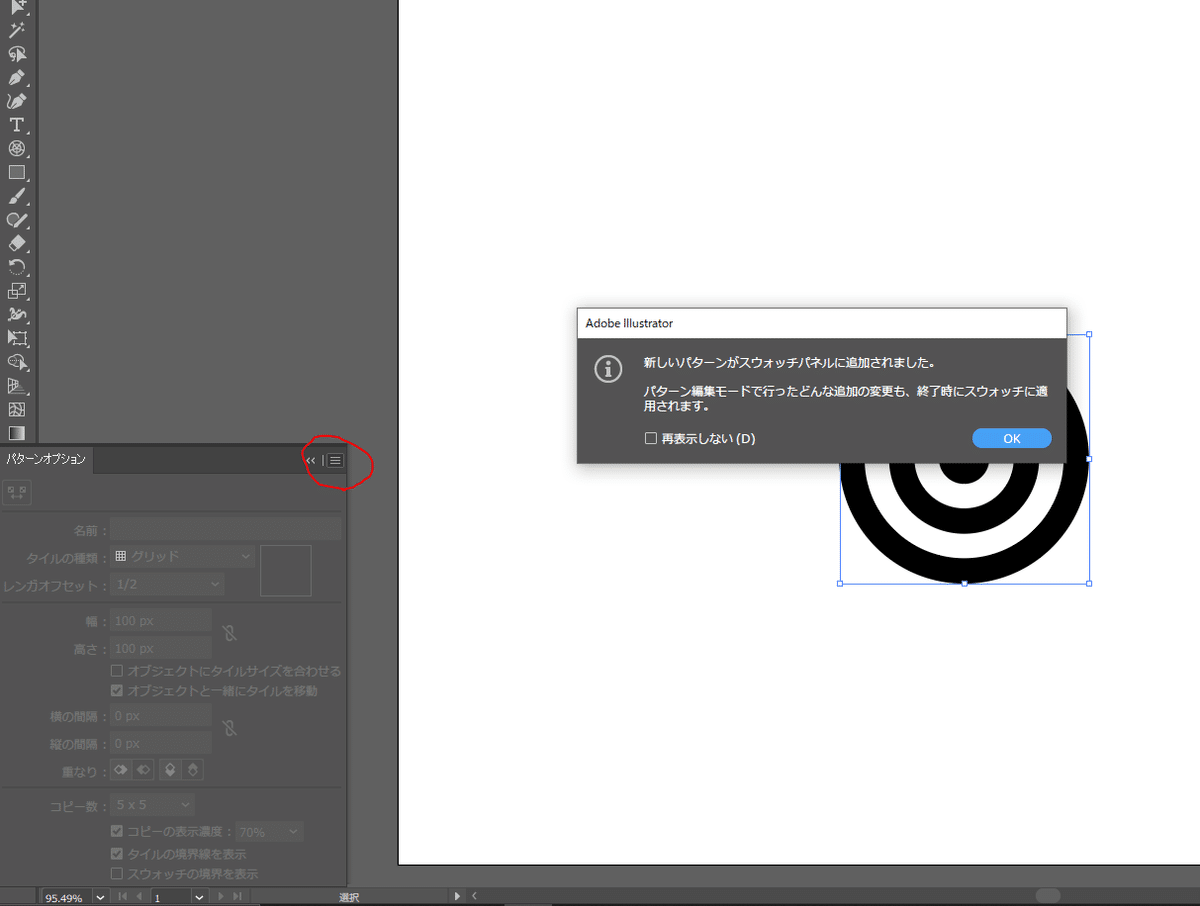Select the パターンオプション panel tab
Image resolution: width=1200 pixels, height=906 pixels.
(46, 460)
